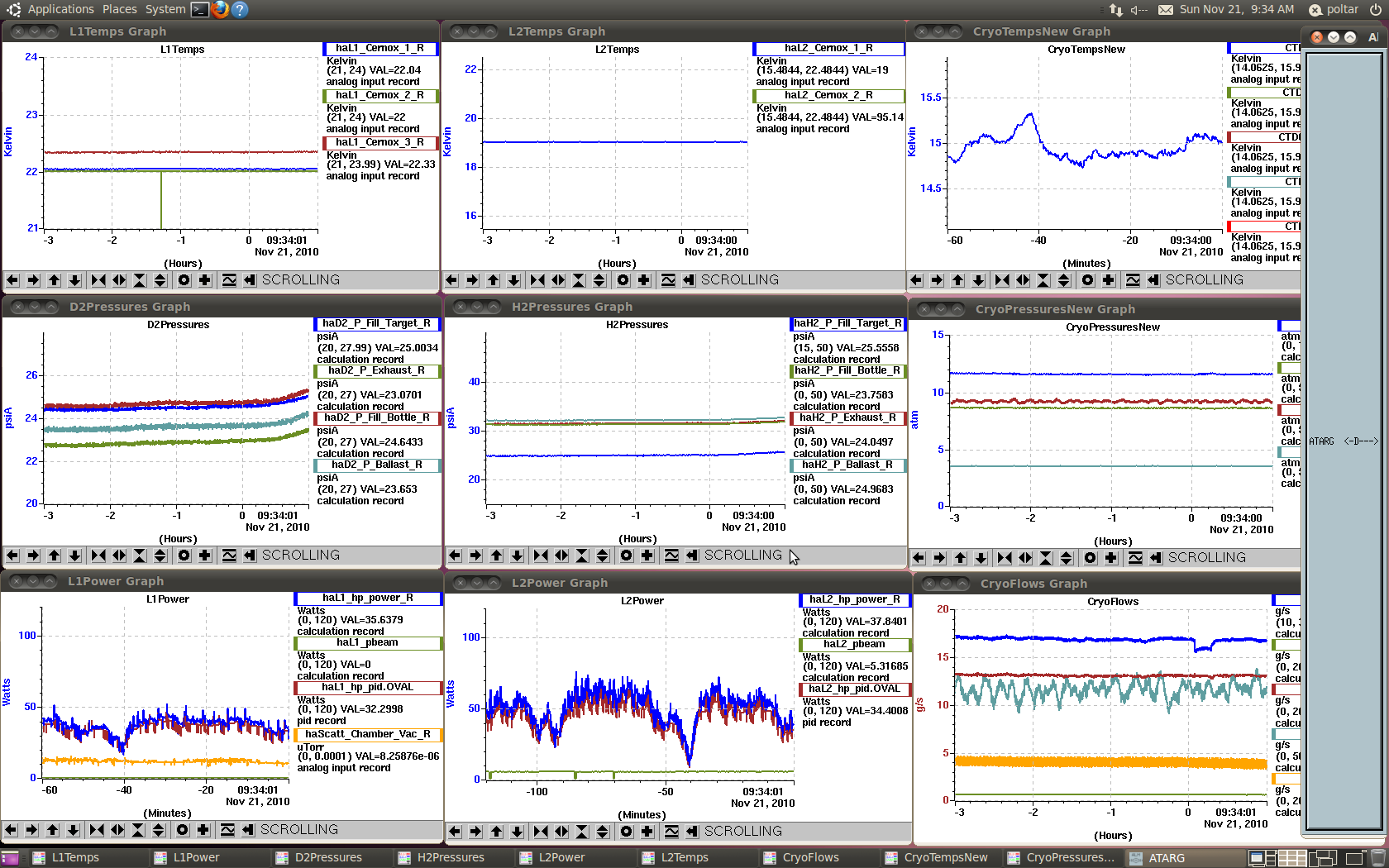Open the clock showing Sun Nov 21
The image size is (1389, 868).
tap(1237, 9)
